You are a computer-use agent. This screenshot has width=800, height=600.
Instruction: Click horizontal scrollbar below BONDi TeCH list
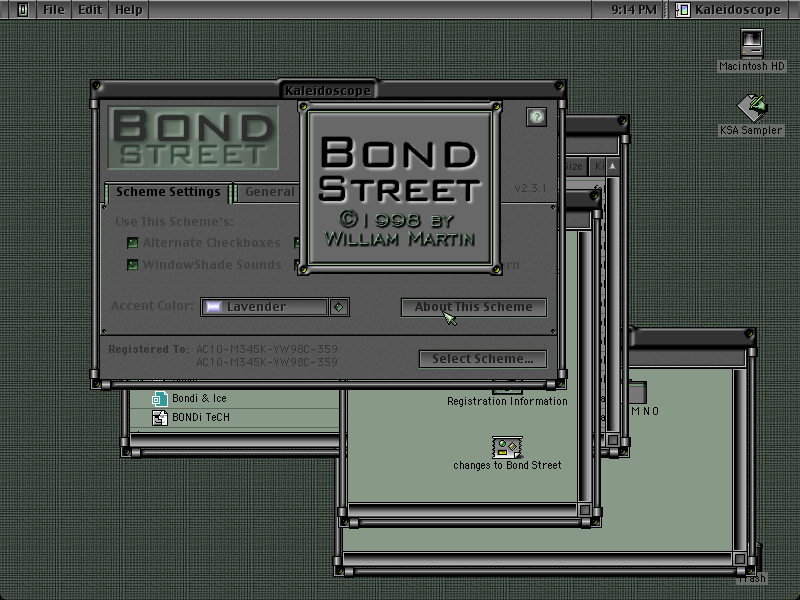point(235,439)
